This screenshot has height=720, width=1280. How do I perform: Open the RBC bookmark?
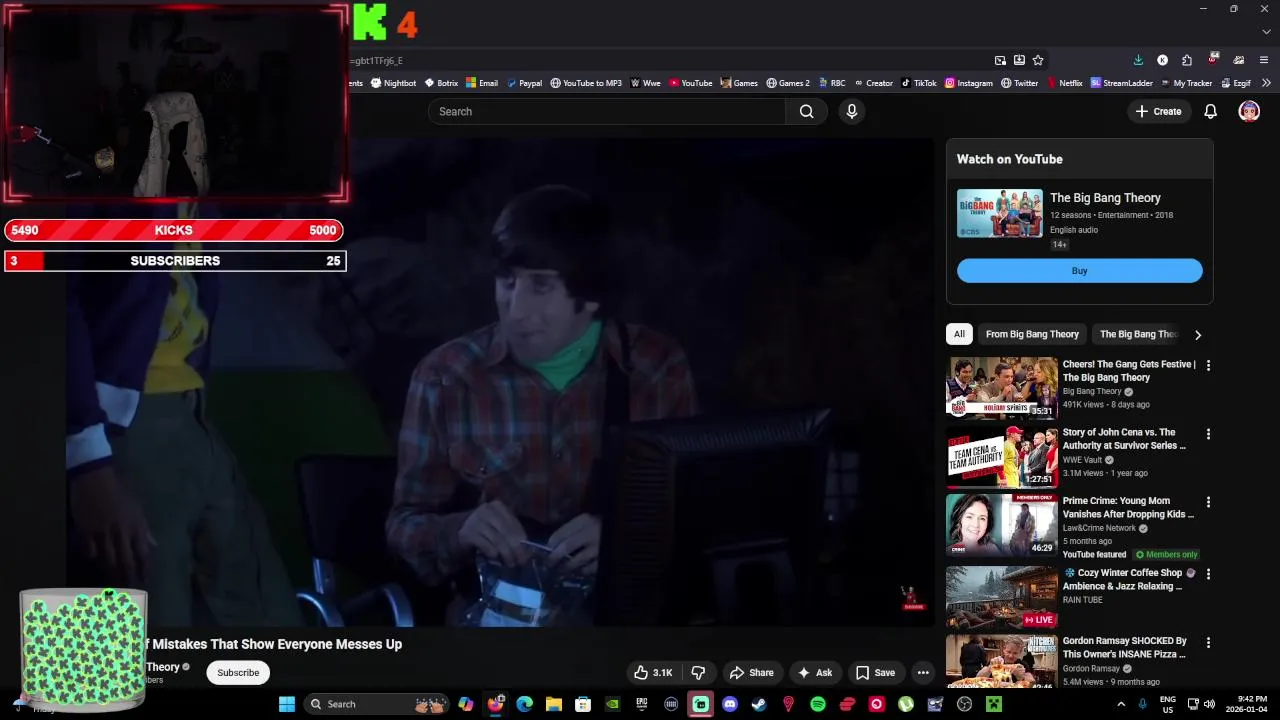pos(831,83)
